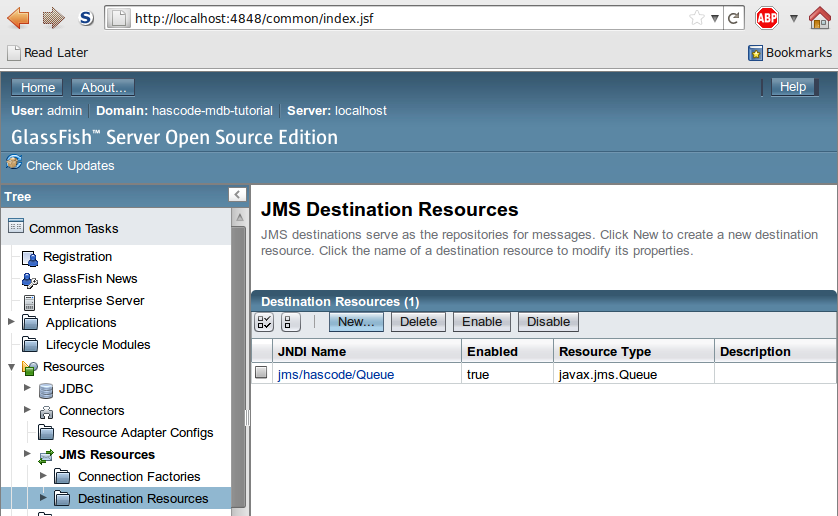Click the Registration icon
Image resolution: width=838 pixels, height=516 pixels.
pos(30,258)
